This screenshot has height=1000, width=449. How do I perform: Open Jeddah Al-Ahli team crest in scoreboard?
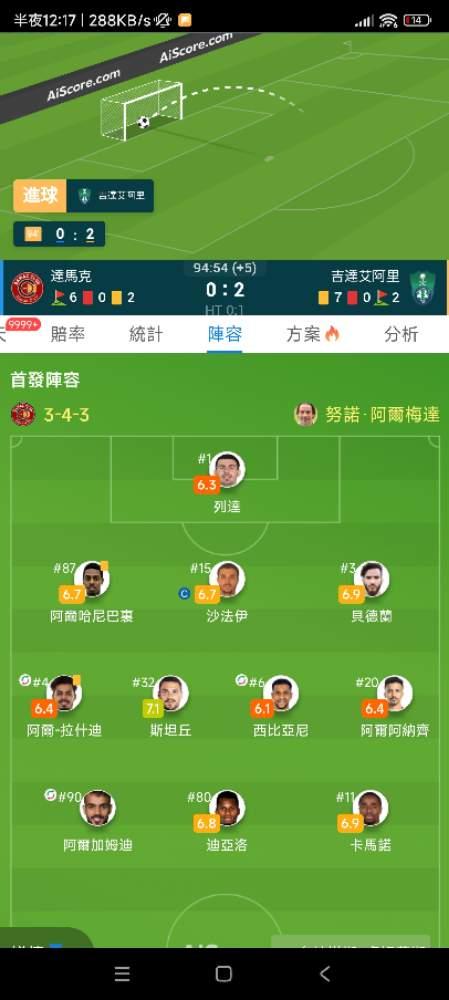click(421, 288)
